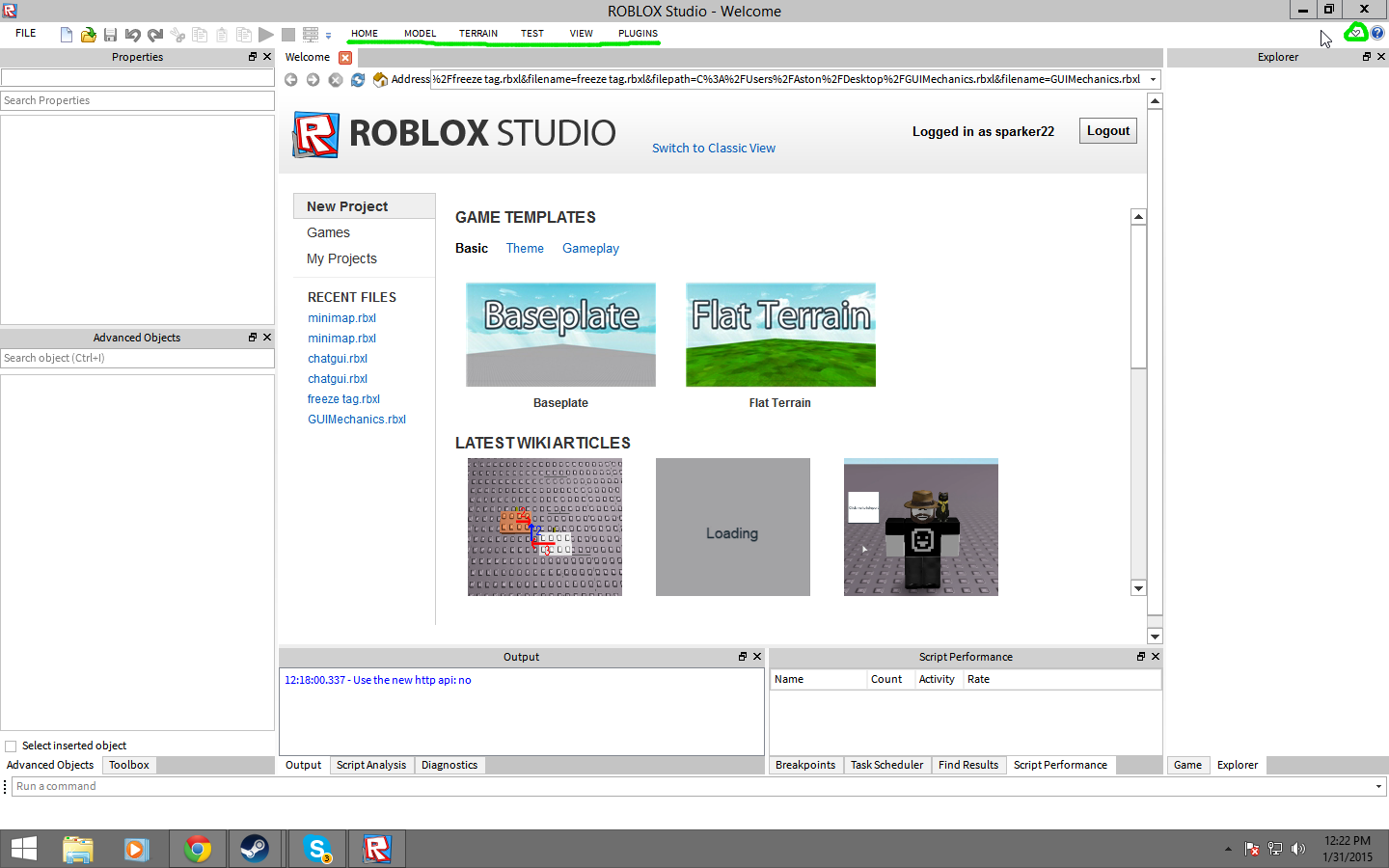Expand the Address bar dropdown
The height and width of the screenshot is (868, 1389).
click(1153, 80)
